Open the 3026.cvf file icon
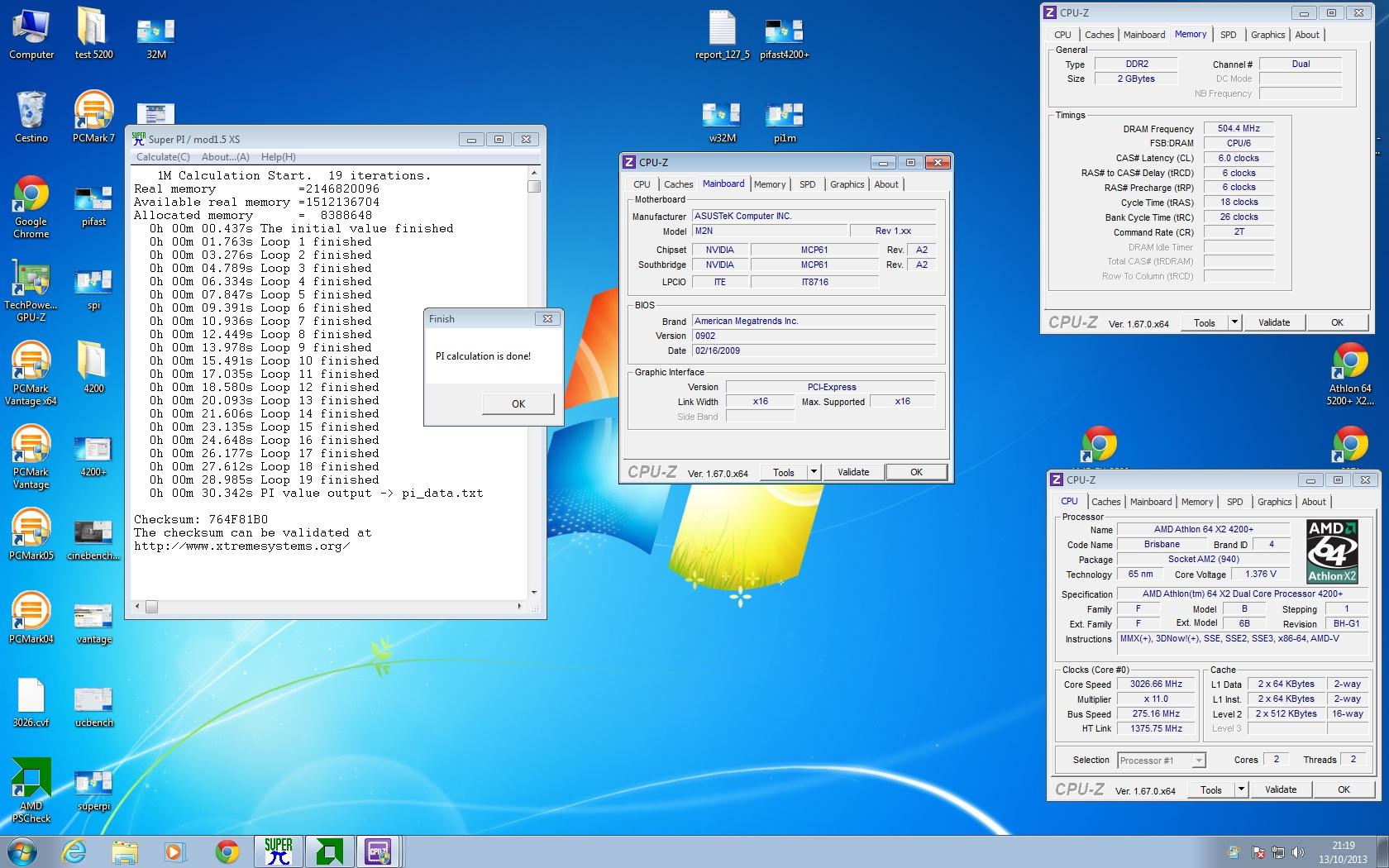This screenshot has height=868, width=1389. pyautogui.click(x=31, y=702)
